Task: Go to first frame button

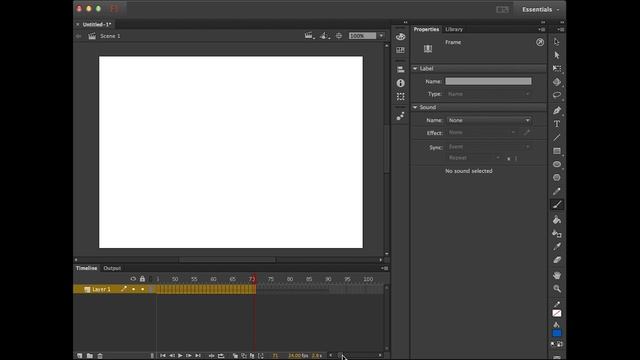Action: coord(162,356)
